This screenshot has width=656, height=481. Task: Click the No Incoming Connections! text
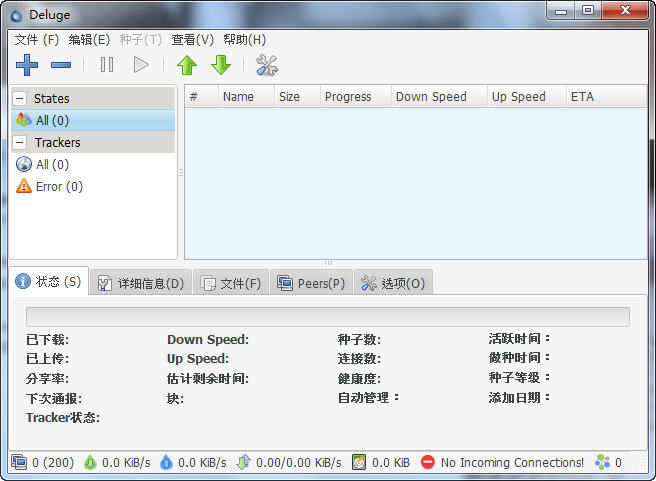tap(512, 463)
